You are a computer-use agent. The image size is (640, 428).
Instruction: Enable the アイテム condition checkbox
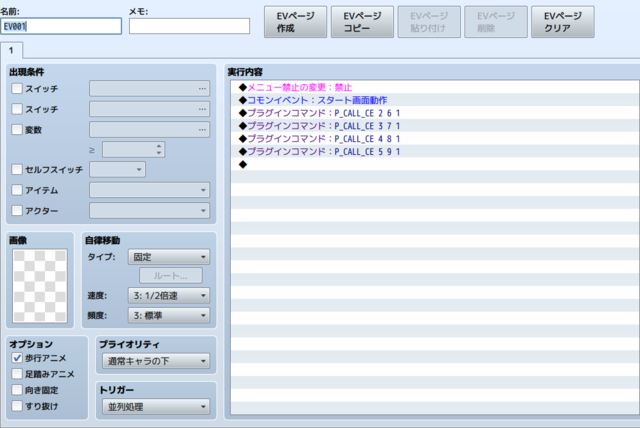17,190
